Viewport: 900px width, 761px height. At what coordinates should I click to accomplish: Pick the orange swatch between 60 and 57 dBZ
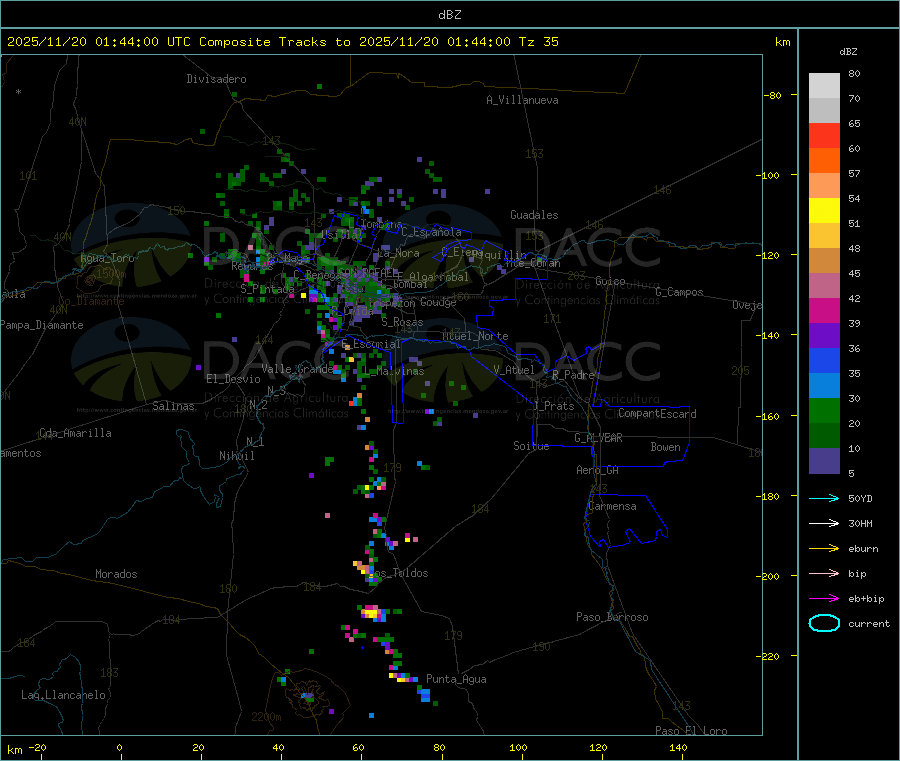point(824,161)
